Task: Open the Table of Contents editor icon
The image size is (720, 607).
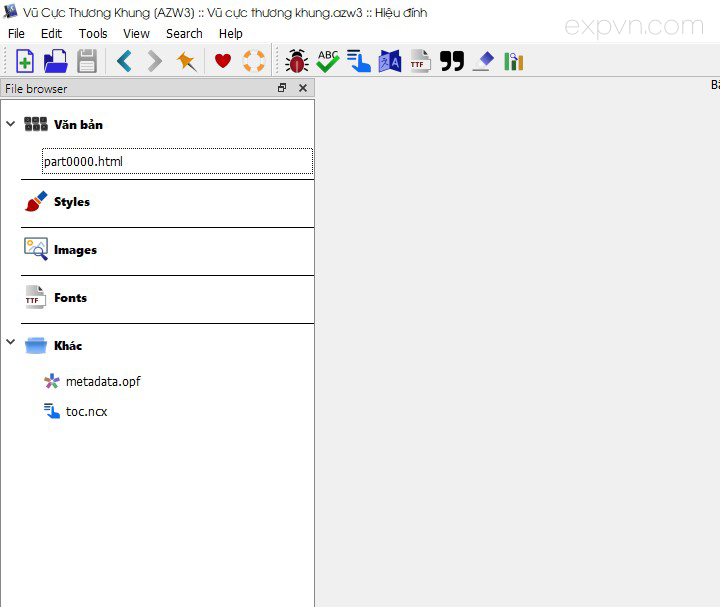Action: (359, 62)
